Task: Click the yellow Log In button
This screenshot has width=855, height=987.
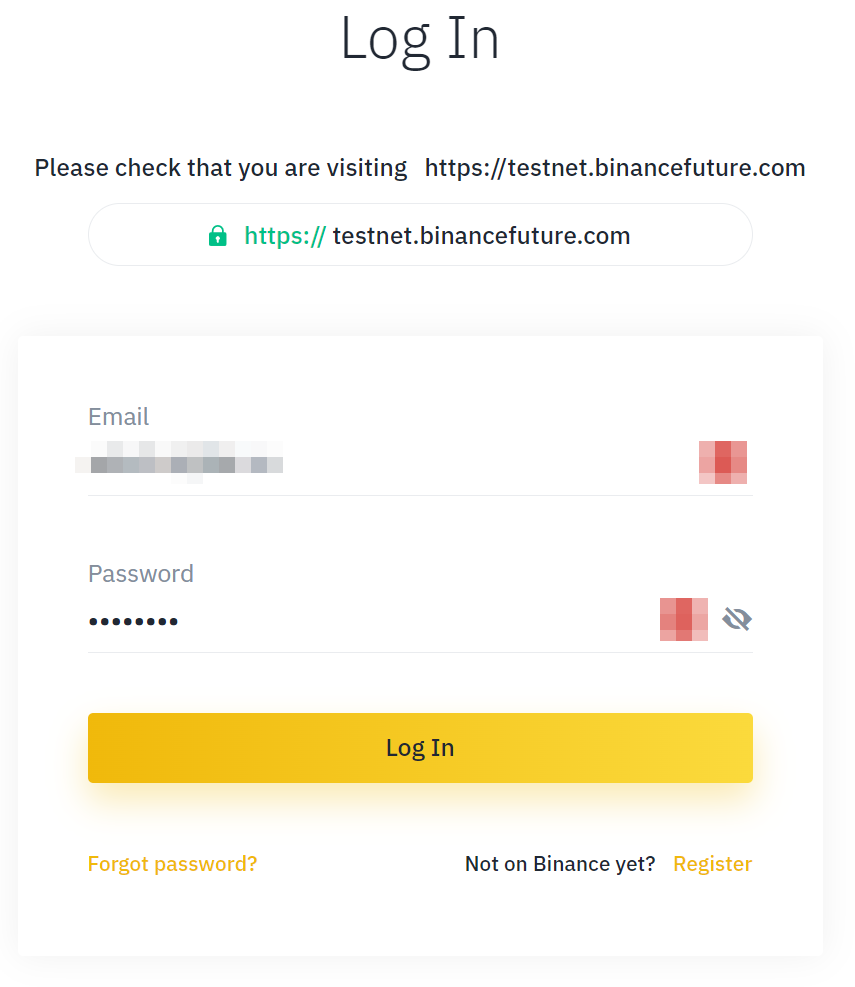Action: click(420, 748)
